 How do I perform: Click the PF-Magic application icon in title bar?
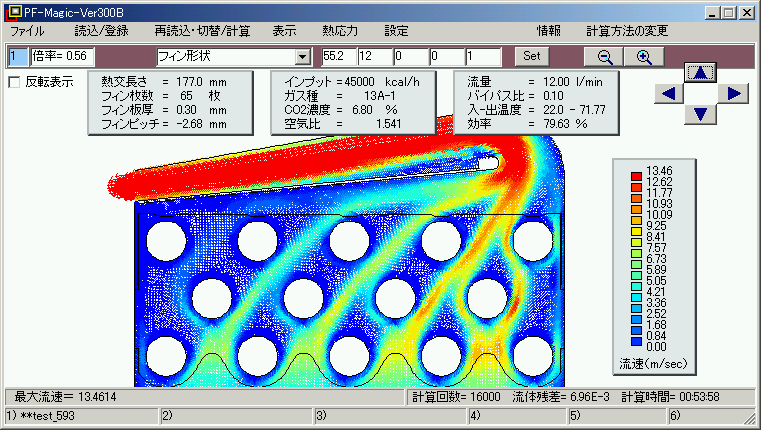click(x=14, y=12)
